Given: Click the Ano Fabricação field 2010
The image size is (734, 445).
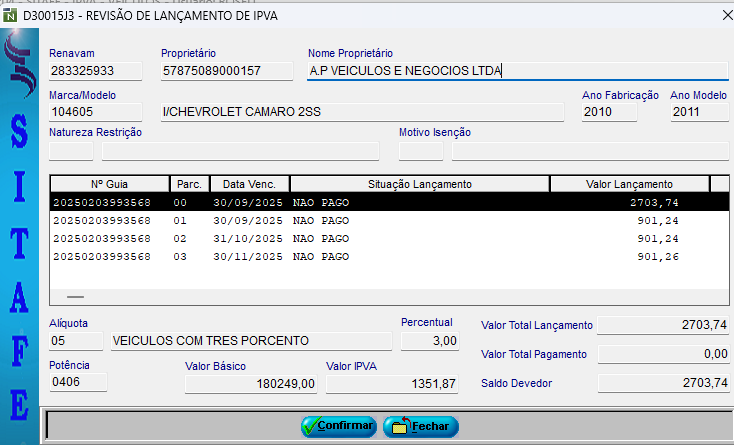Looking at the screenshot, I should point(609,112).
